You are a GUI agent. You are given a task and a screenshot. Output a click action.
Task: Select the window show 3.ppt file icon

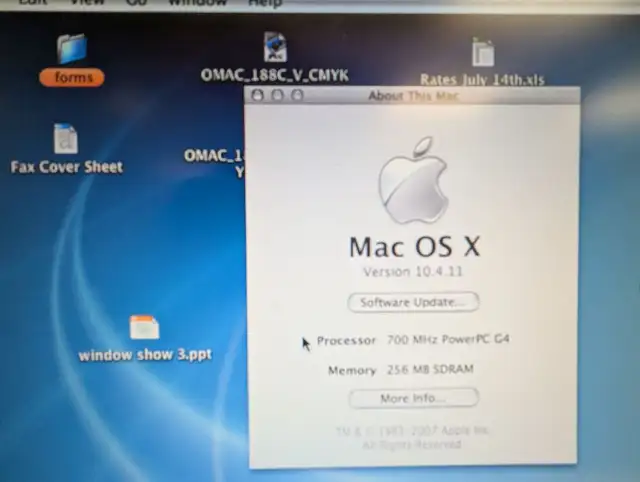tap(144, 327)
